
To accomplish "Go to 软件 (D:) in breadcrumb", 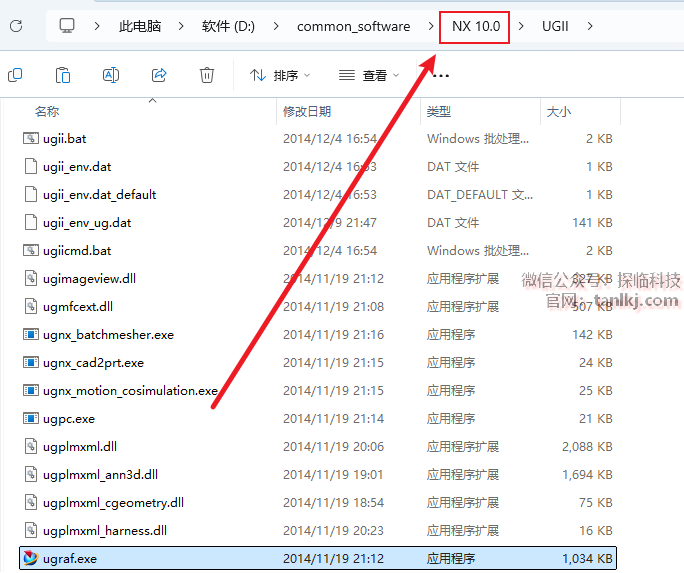I will [x=228, y=26].
